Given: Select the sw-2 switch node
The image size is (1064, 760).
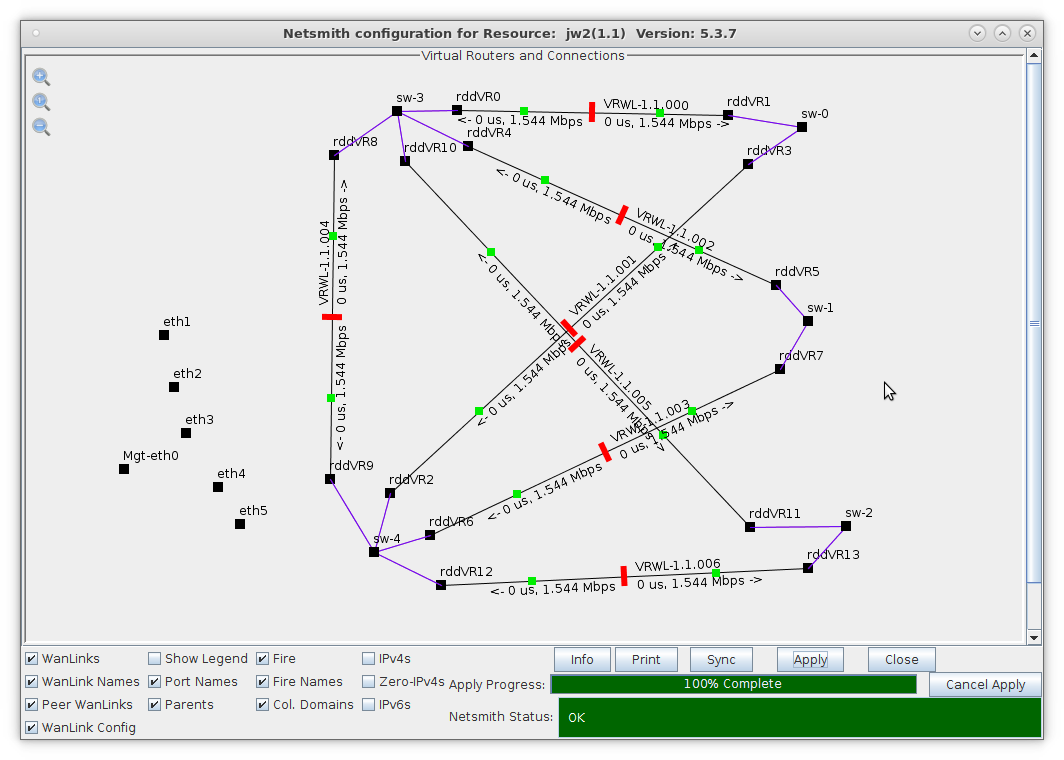Looking at the screenshot, I should (846, 526).
